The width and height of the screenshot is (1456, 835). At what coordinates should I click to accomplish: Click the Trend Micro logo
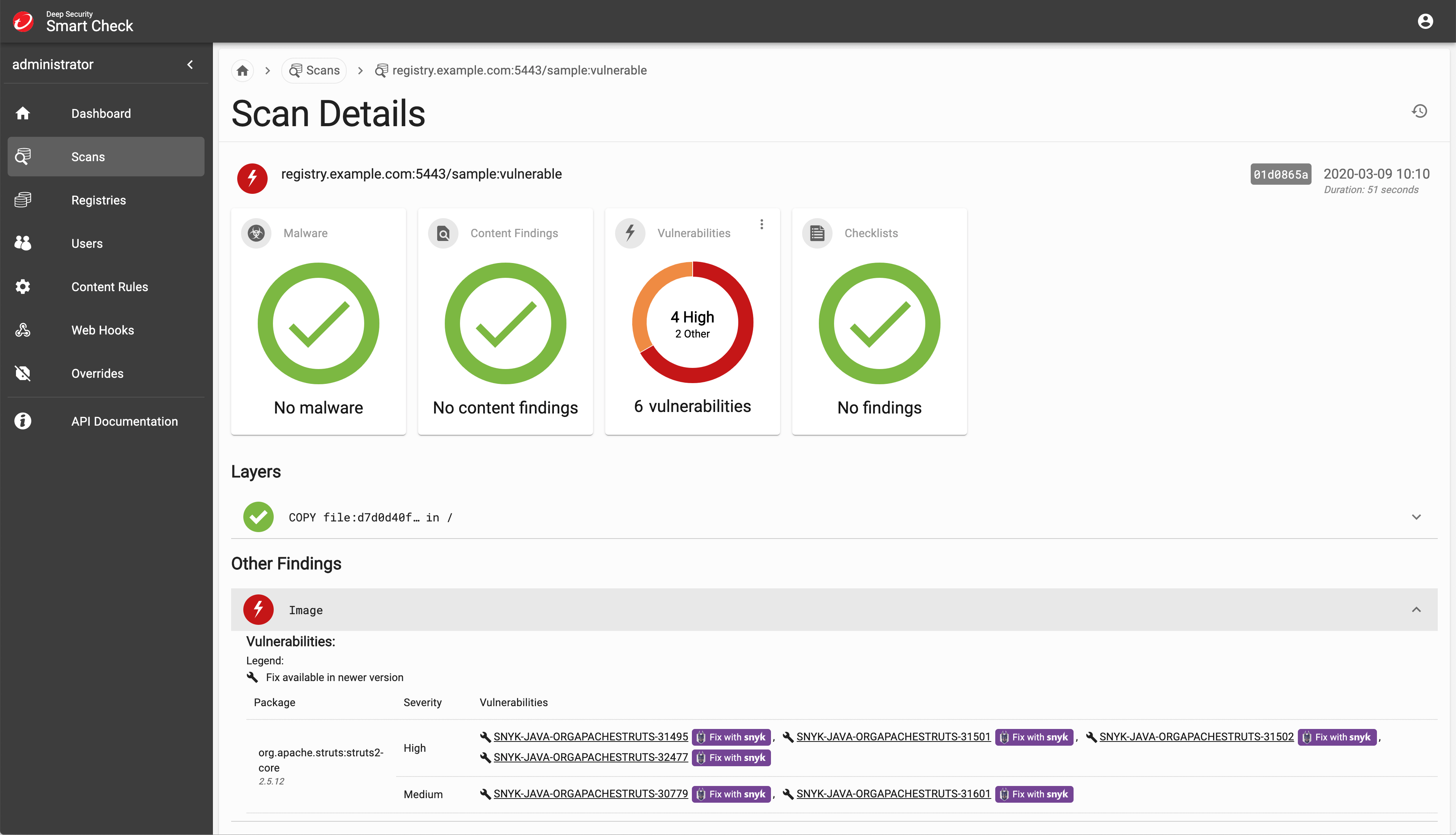(24, 21)
